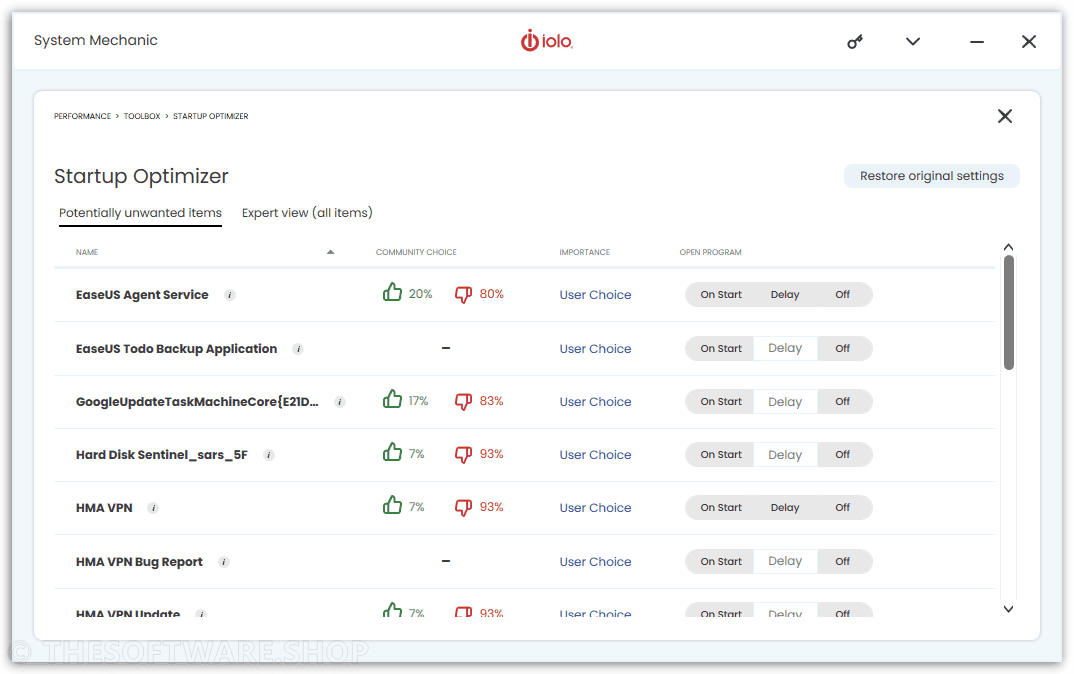Choose Delay for EaseUS Todo Backup Application
This screenshot has height=674, width=1074.
click(785, 349)
